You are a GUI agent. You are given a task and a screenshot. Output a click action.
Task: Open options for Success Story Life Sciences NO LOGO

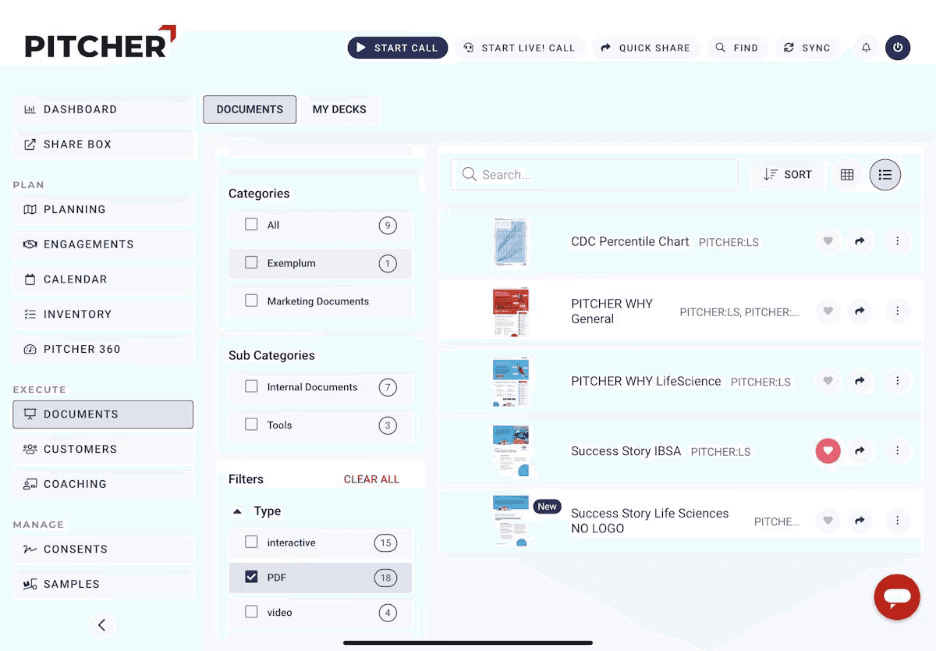[897, 520]
